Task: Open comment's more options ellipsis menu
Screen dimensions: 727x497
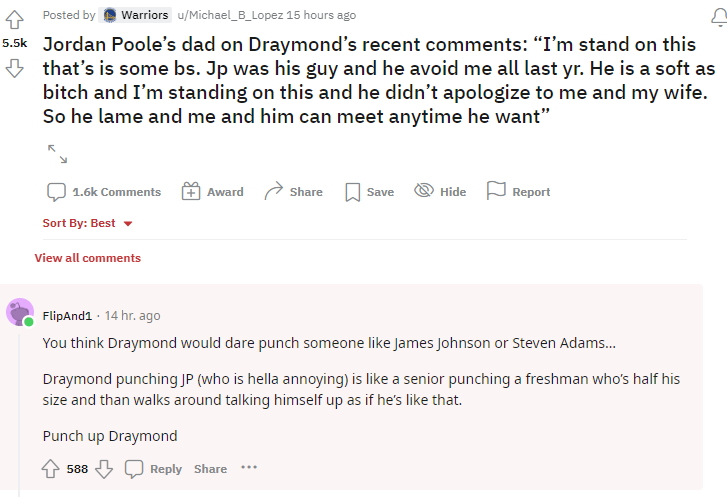Action: (249, 468)
